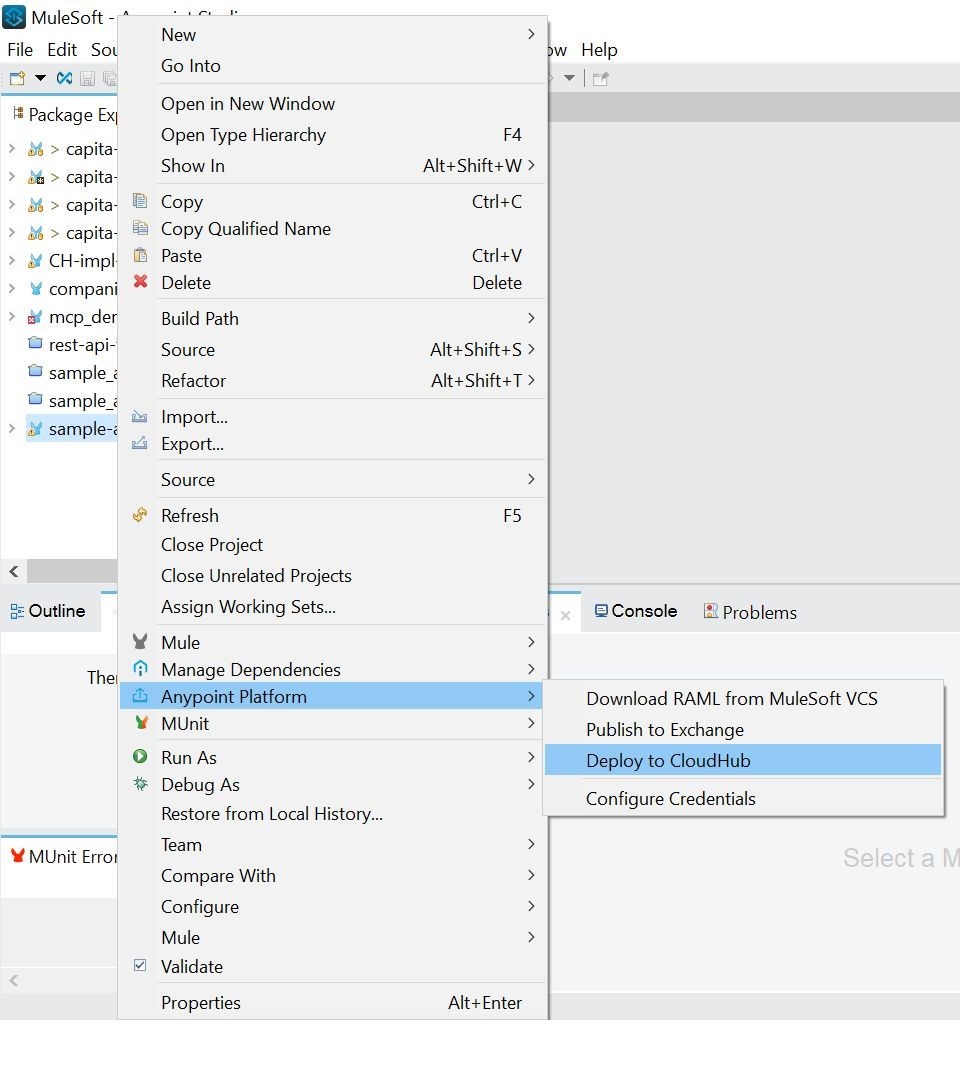The image size is (974, 1080).
Task: Click the Copy Qualified Name icon
Action: click(140, 227)
